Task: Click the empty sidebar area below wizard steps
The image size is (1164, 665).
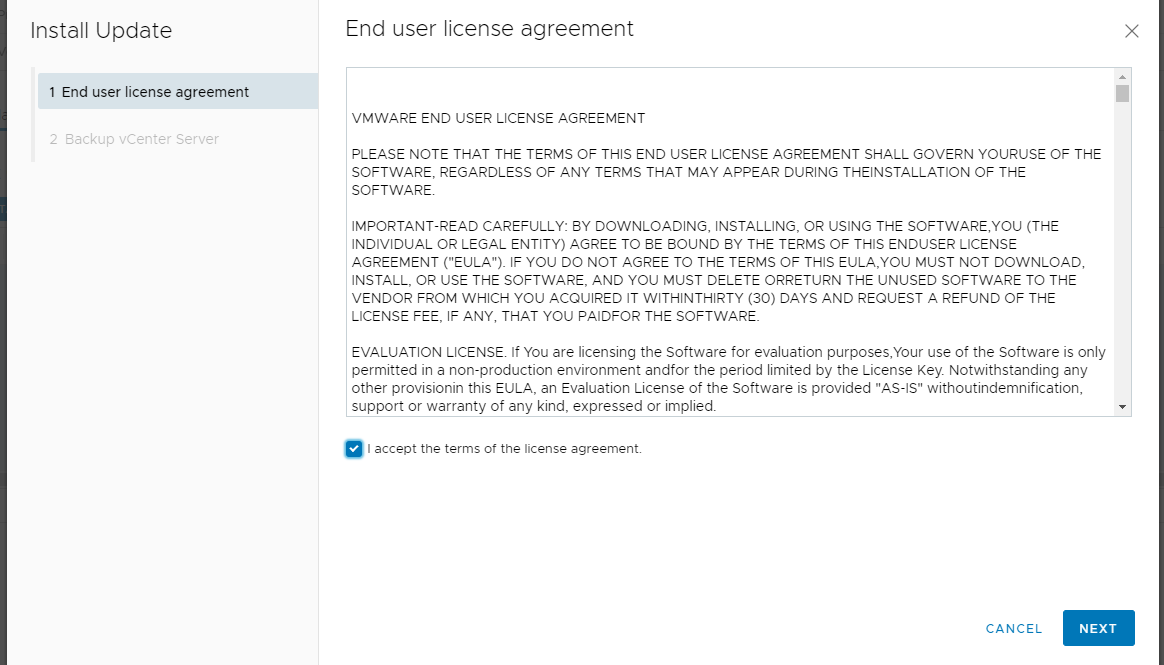Action: point(163,408)
